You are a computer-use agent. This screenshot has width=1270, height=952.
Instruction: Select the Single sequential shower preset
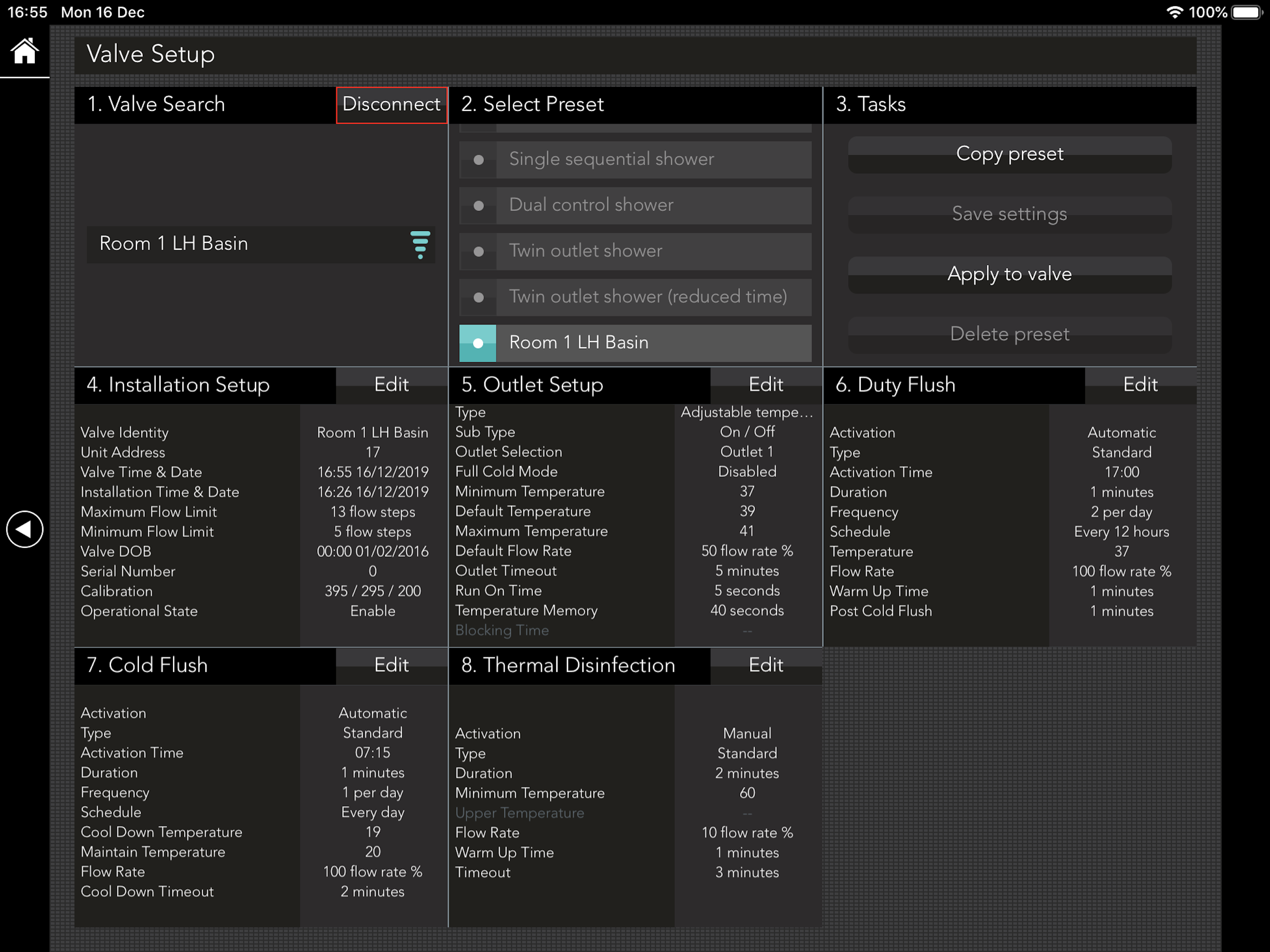[x=635, y=159]
